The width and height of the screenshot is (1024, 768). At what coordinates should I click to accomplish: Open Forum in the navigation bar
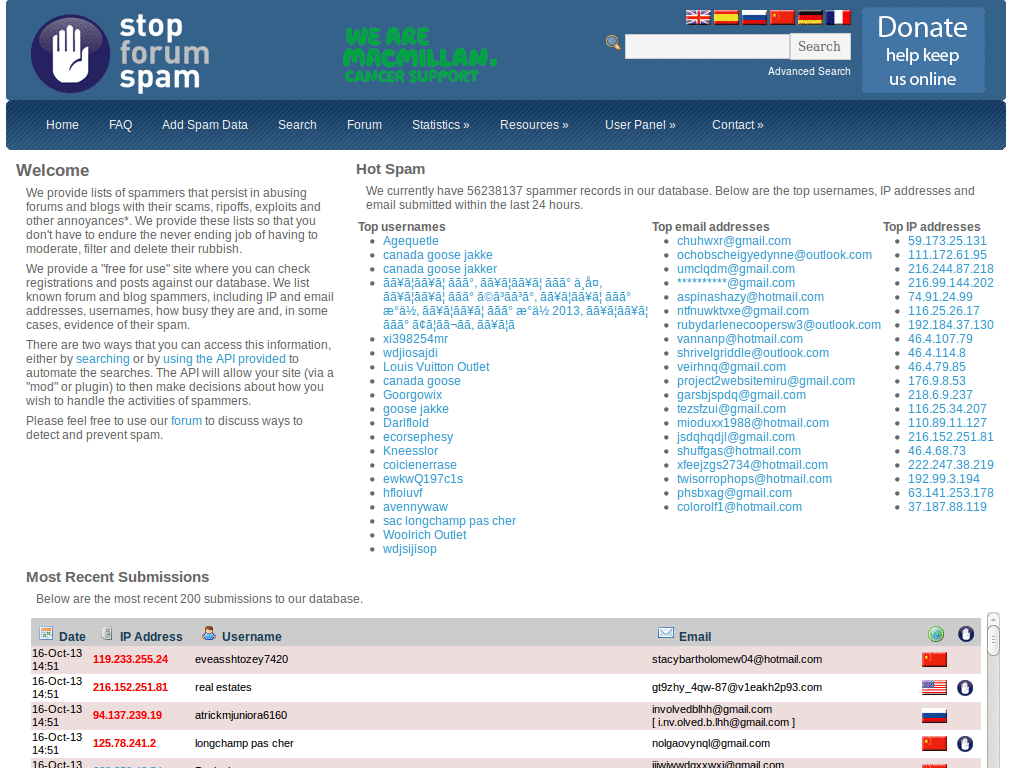364,125
